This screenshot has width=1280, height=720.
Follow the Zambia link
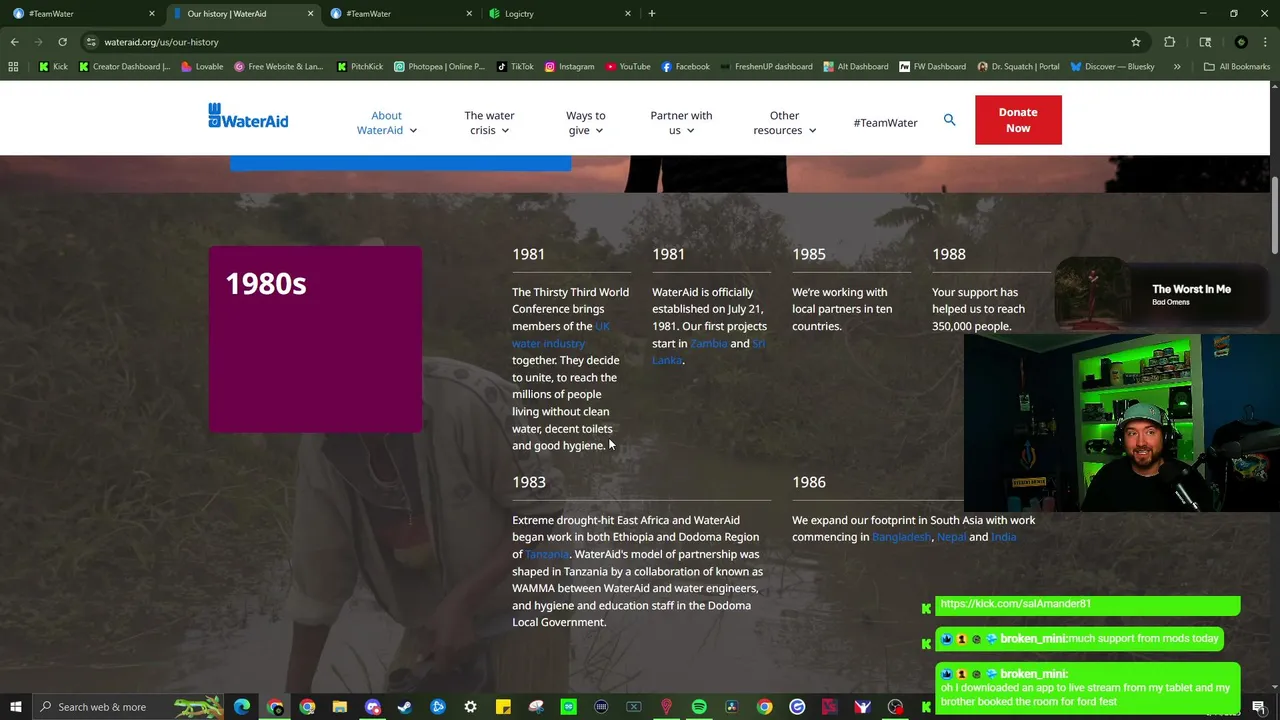(x=709, y=343)
